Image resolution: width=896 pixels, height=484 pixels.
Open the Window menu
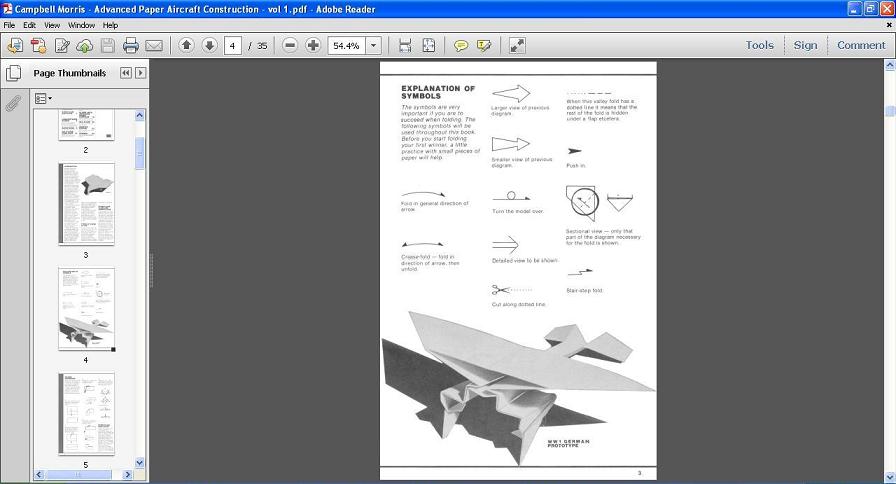(x=81, y=25)
